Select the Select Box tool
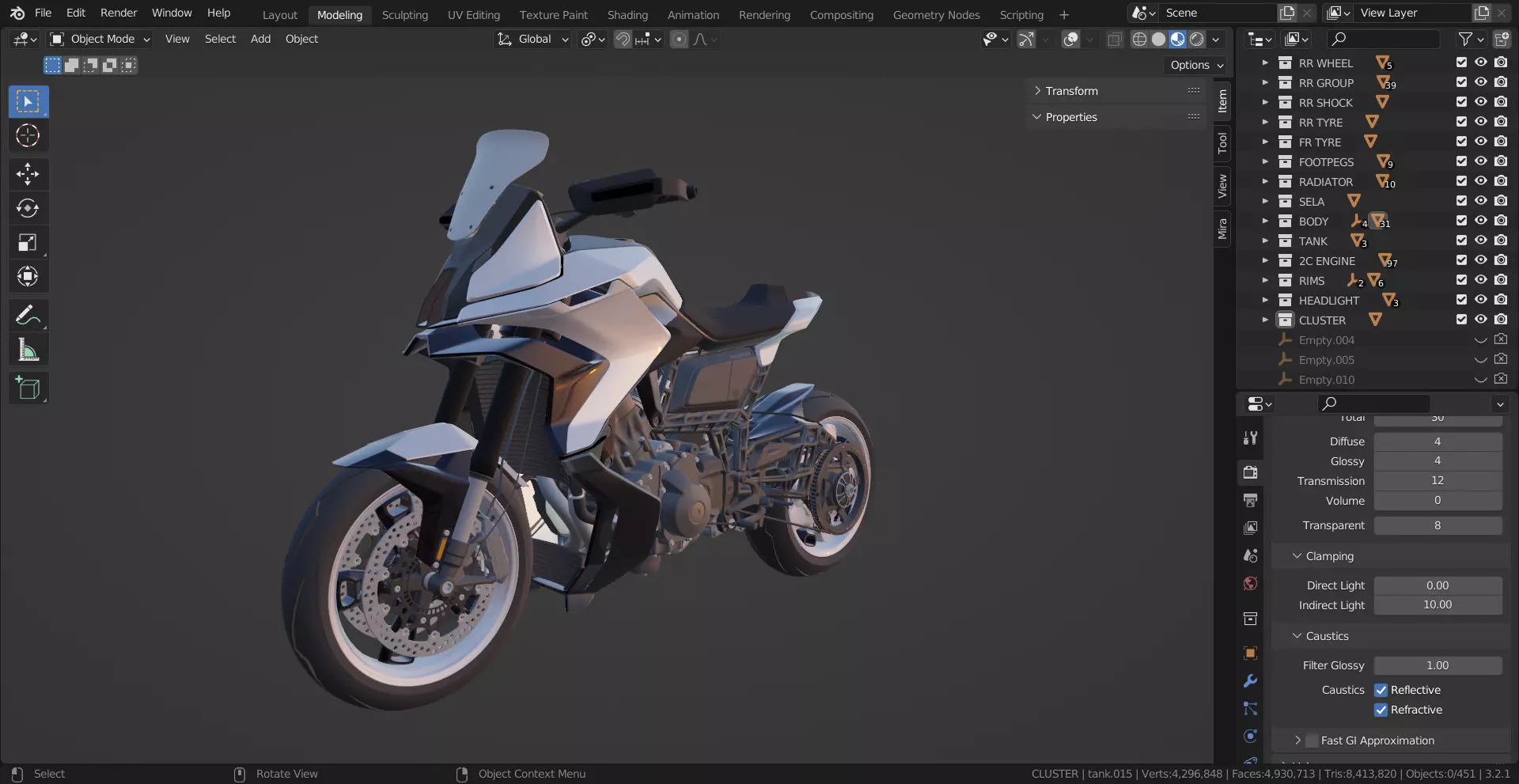 tap(28, 101)
